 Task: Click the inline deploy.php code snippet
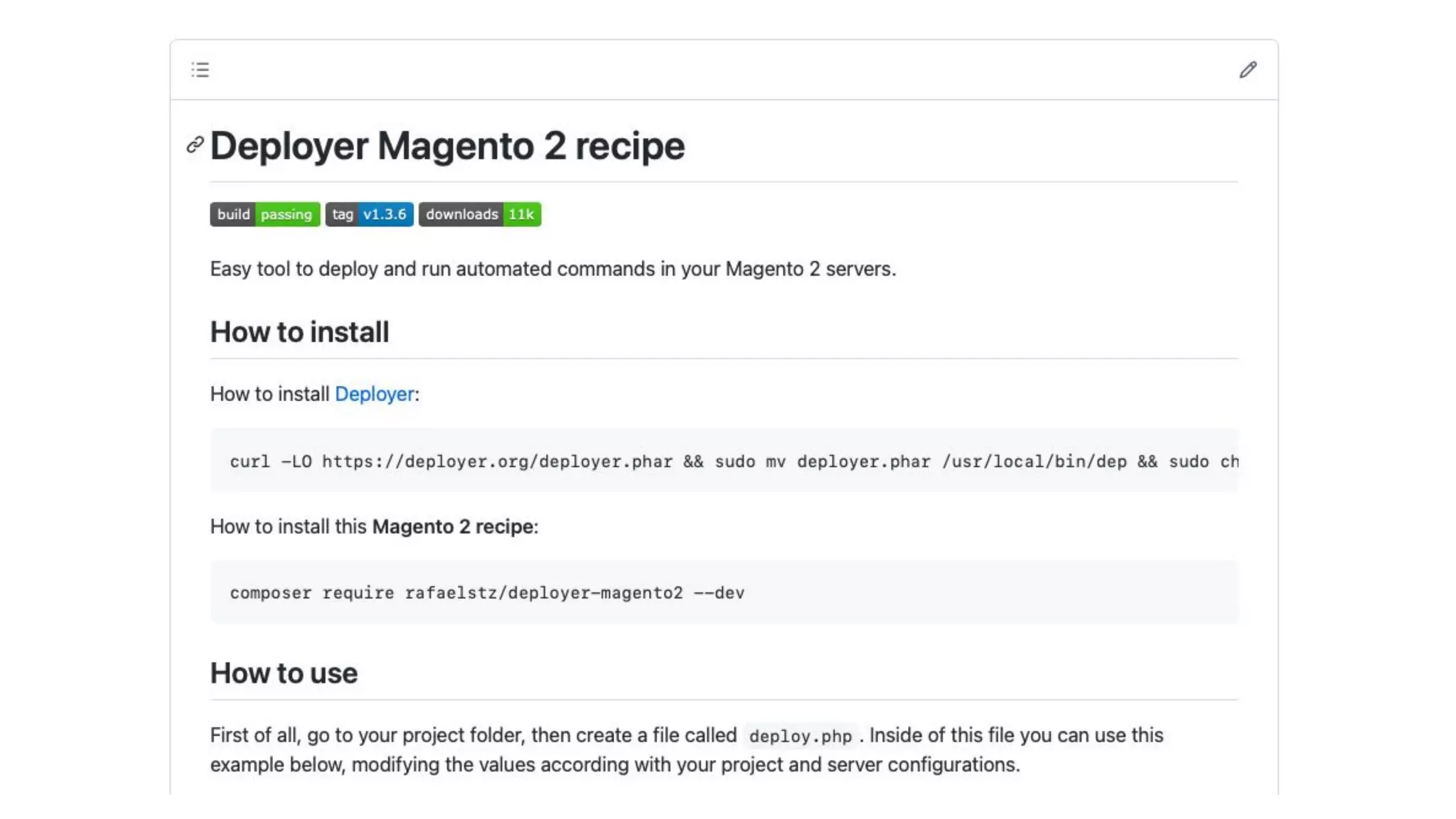coord(800,737)
